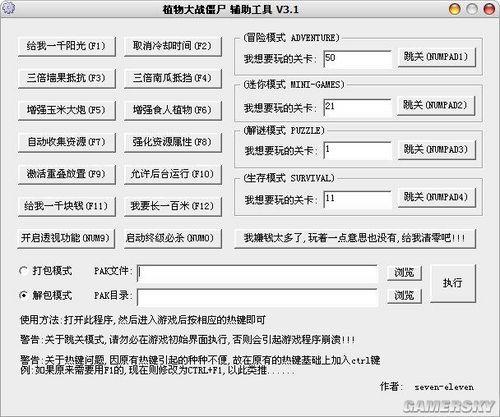Image resolution: width=500 pixels, height=417 pixels.
Task: Click author name seven-eleven
Action: [x=444, y=387]
